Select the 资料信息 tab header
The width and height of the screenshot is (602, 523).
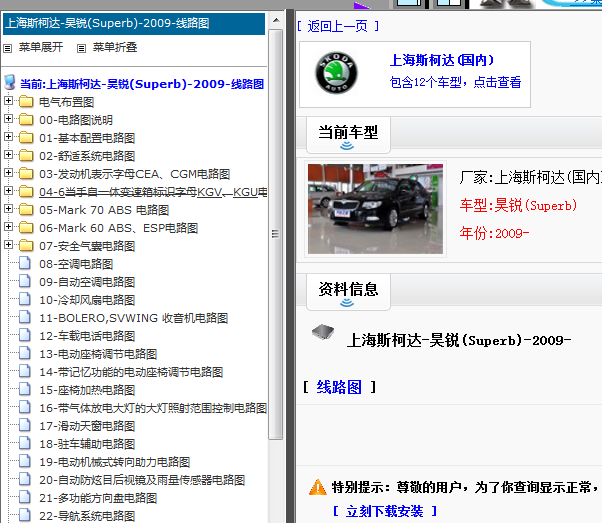348,292
